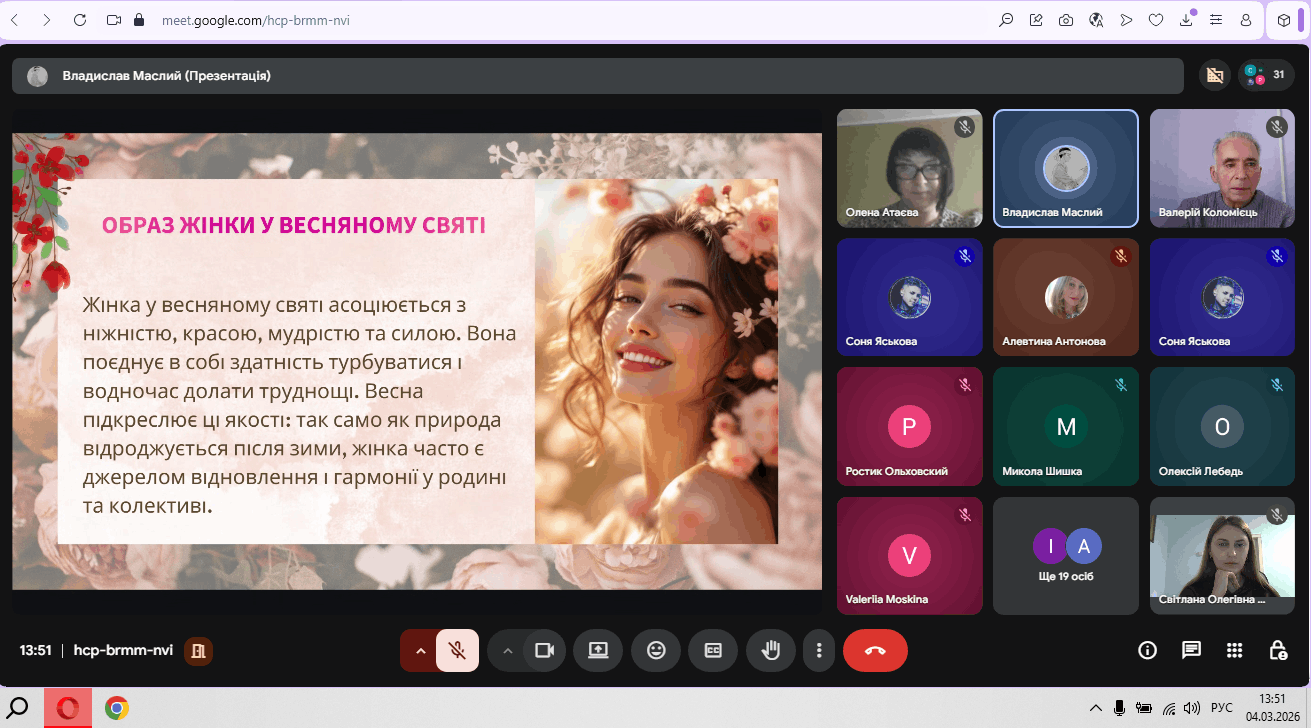Viewport: 1311px width, 728px height.
Task: Open meeting details info icon
Action: pyautogui.click(x=1147, y=650)
